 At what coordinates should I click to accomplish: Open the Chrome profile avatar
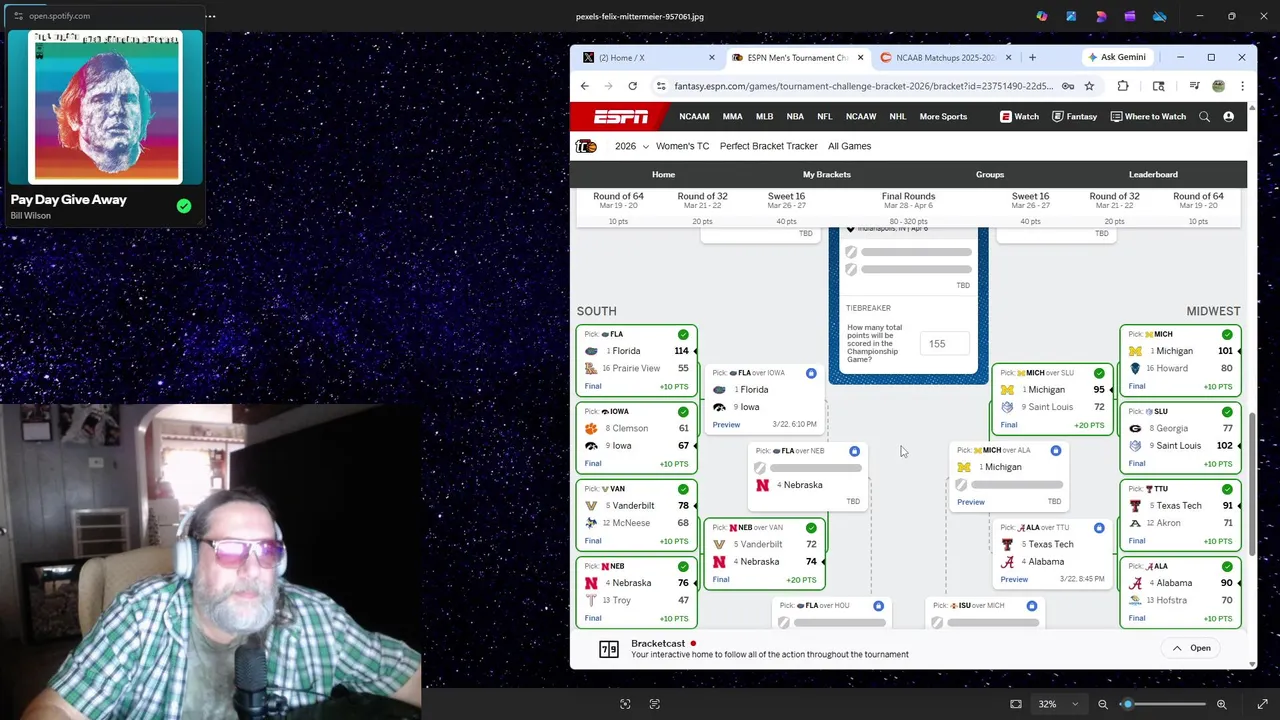(1218, 86)
